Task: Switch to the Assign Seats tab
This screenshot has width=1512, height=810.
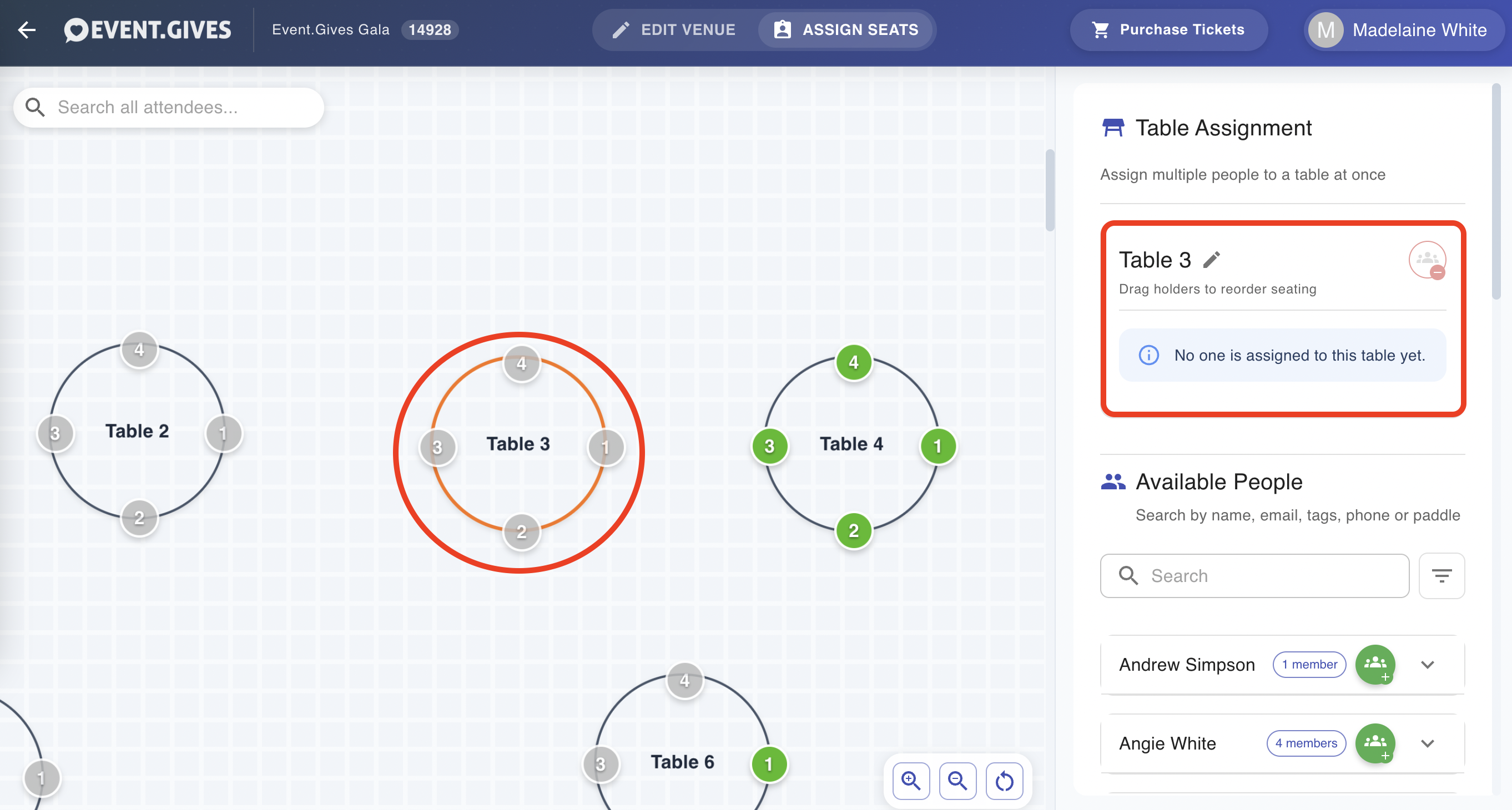Action: (x=845, y=30)
